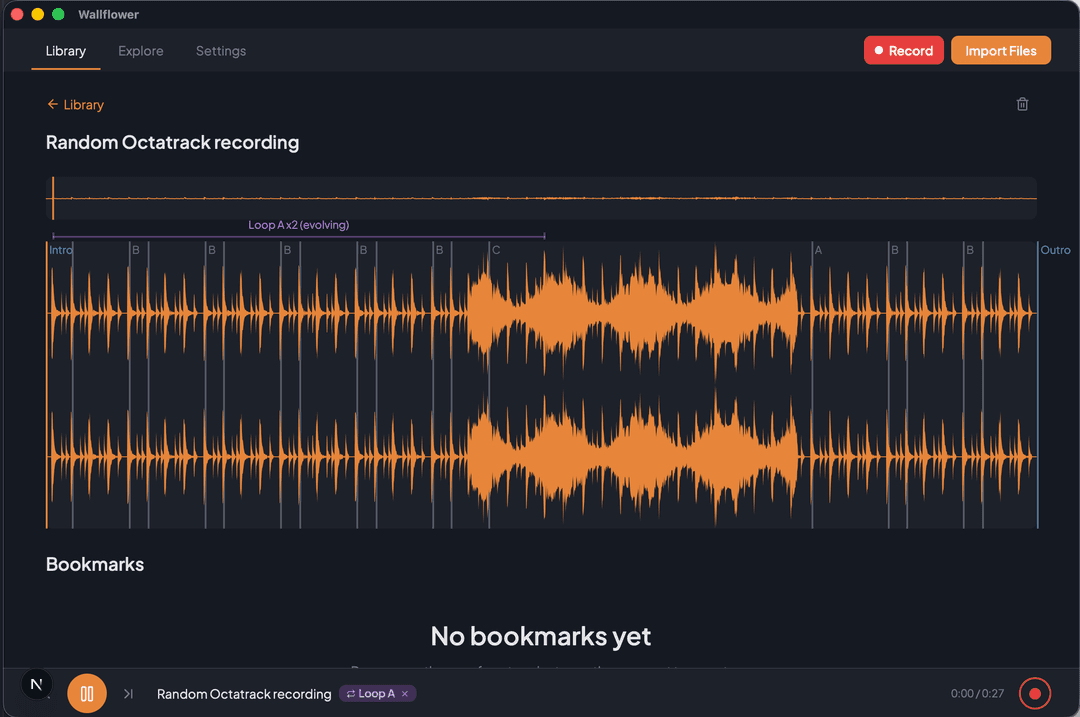The width and height of the screenshot is (1080, 717).
Task: Pause playback with the orange button
Action: (87, 694)
